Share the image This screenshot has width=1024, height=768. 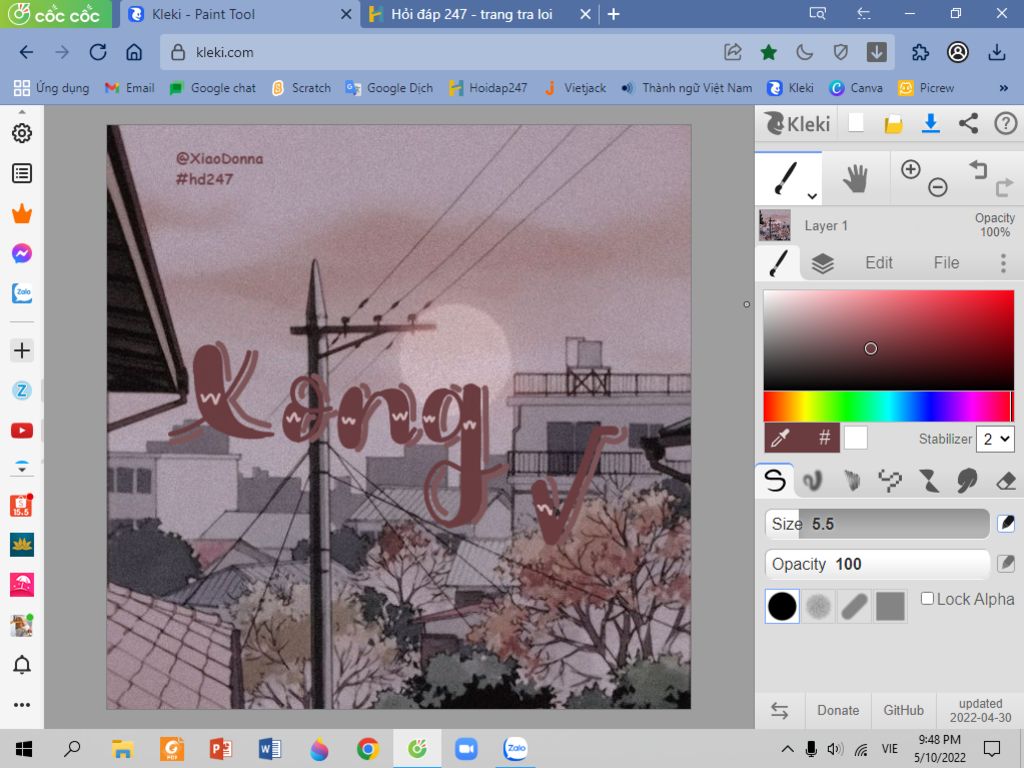[x=968, y=123]
